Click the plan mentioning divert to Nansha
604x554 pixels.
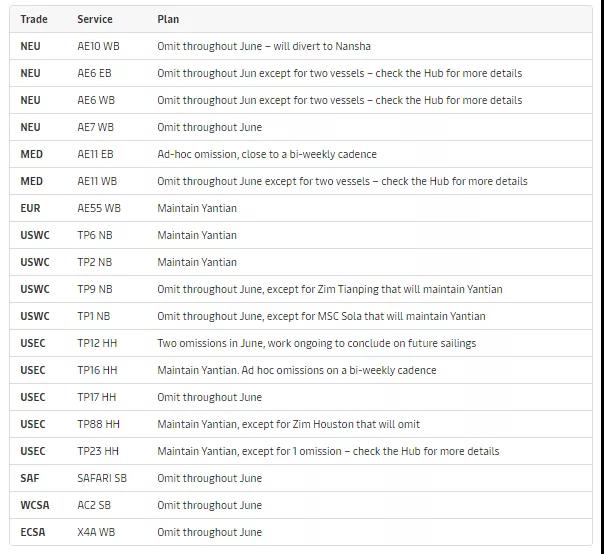[264, 46]
